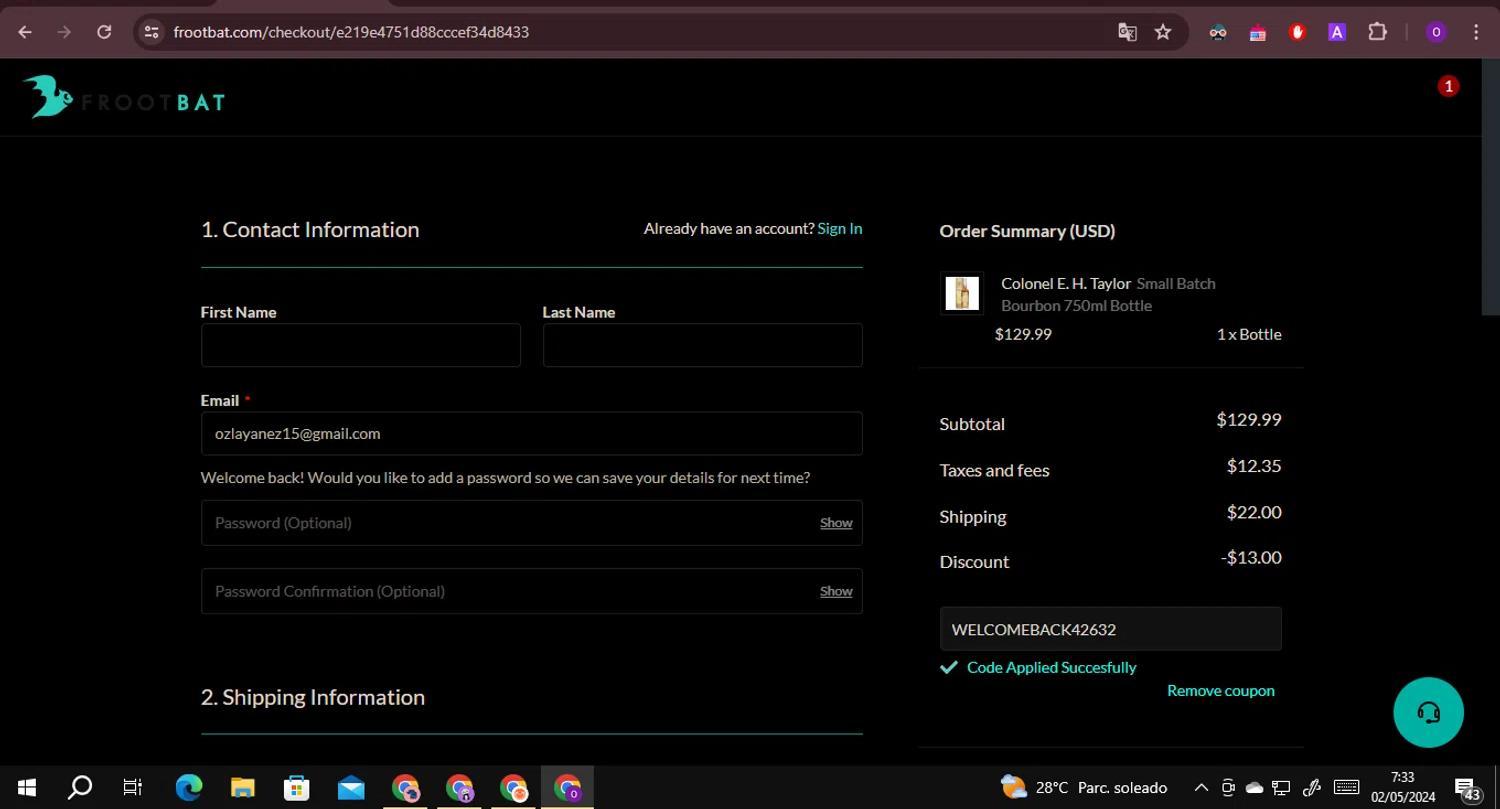Open OneDrive cloud tray icon

(1254, 788)
